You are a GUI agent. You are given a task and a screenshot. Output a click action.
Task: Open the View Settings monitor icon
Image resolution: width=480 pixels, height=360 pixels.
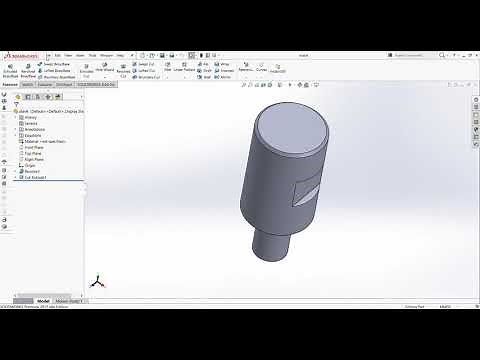coord(316,85)
